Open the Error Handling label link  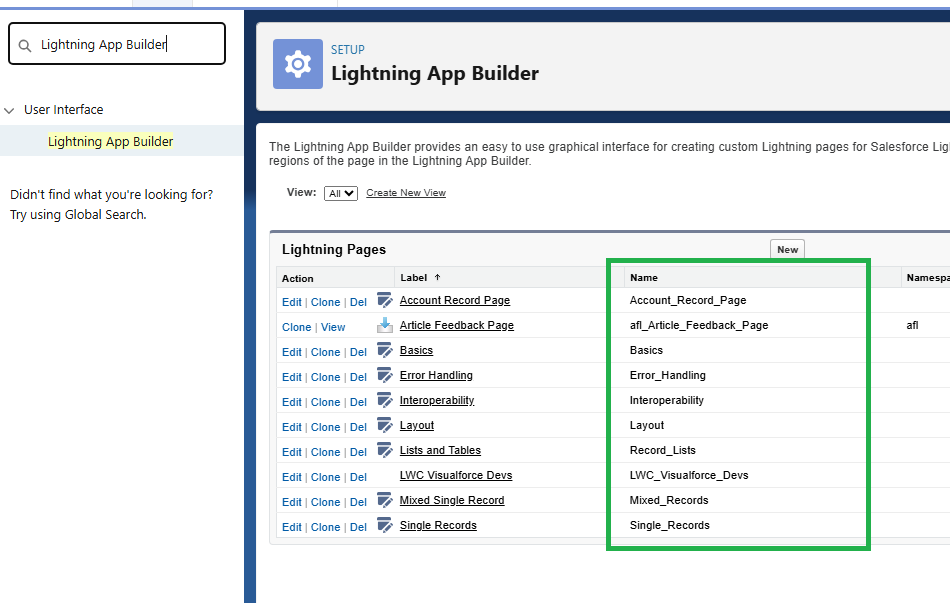[436, 375]
